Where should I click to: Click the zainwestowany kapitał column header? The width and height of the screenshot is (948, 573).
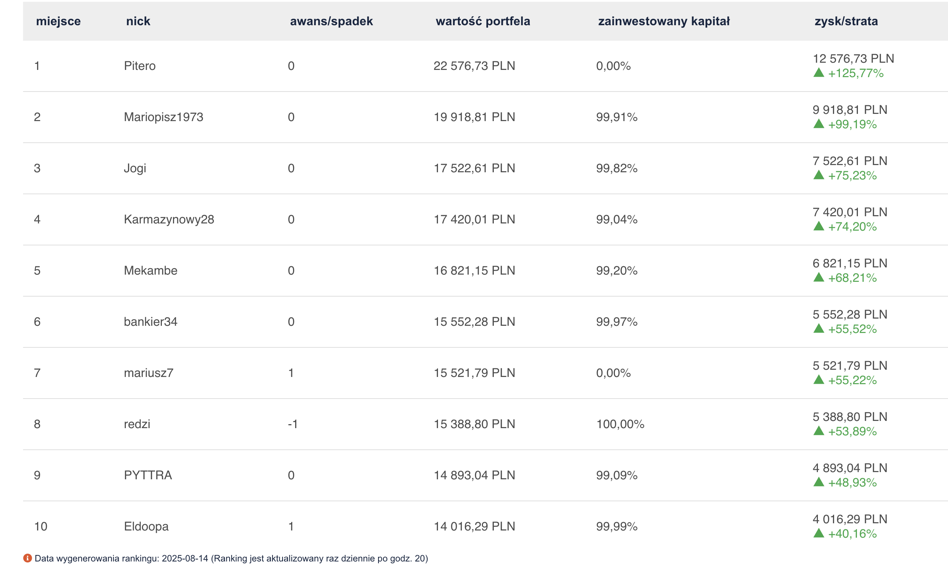(664, 21)
